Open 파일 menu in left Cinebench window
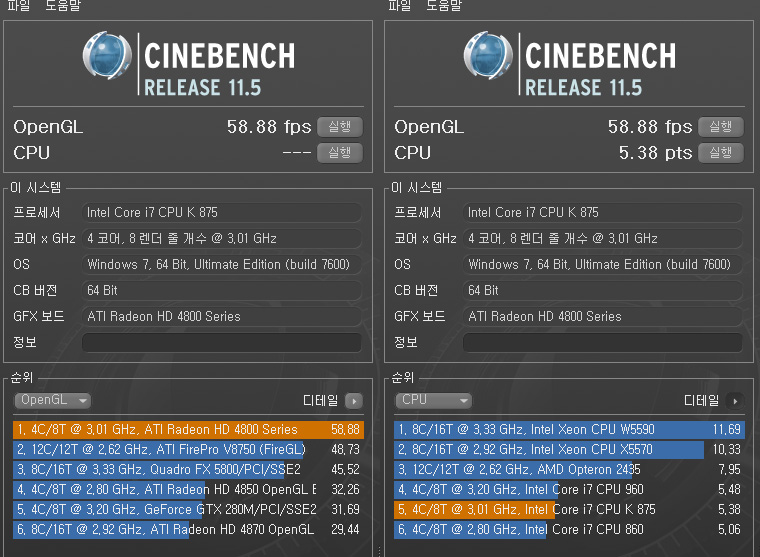 [x=18, y=5]
